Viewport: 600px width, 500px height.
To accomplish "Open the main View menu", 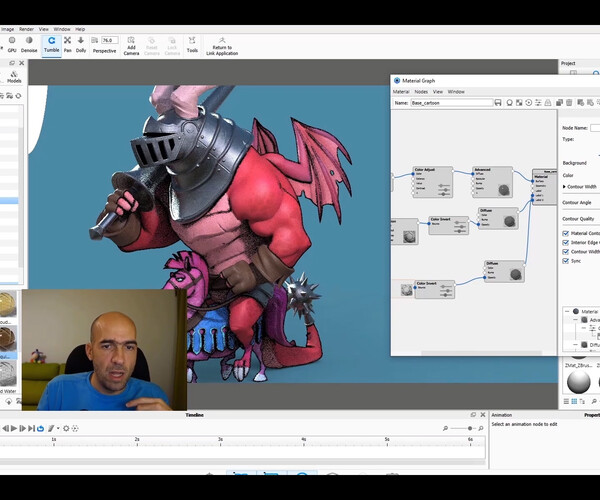I will pos(44,29).
